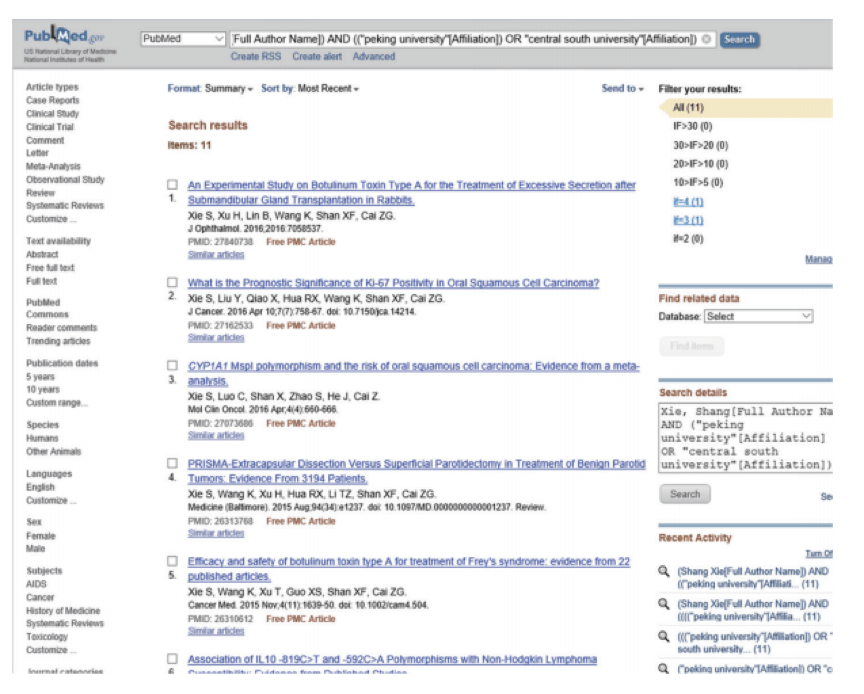Filter subjects by Toxicology
Viewport: 864px width, 694px height.
pos(47,637)
